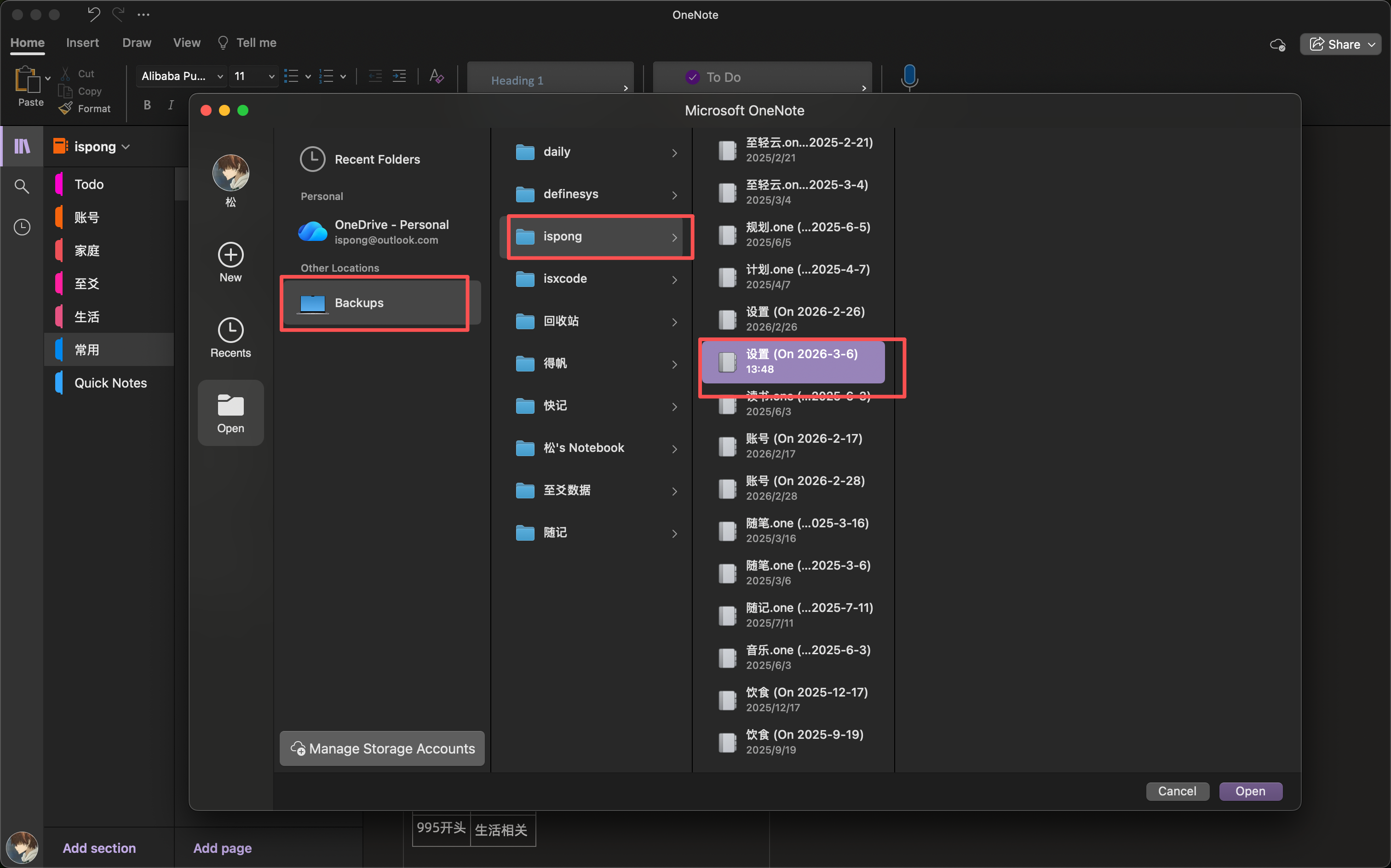1391x868 pixels.
Task: Open the Share dropdown menu
Action: tap(1372, 45)
